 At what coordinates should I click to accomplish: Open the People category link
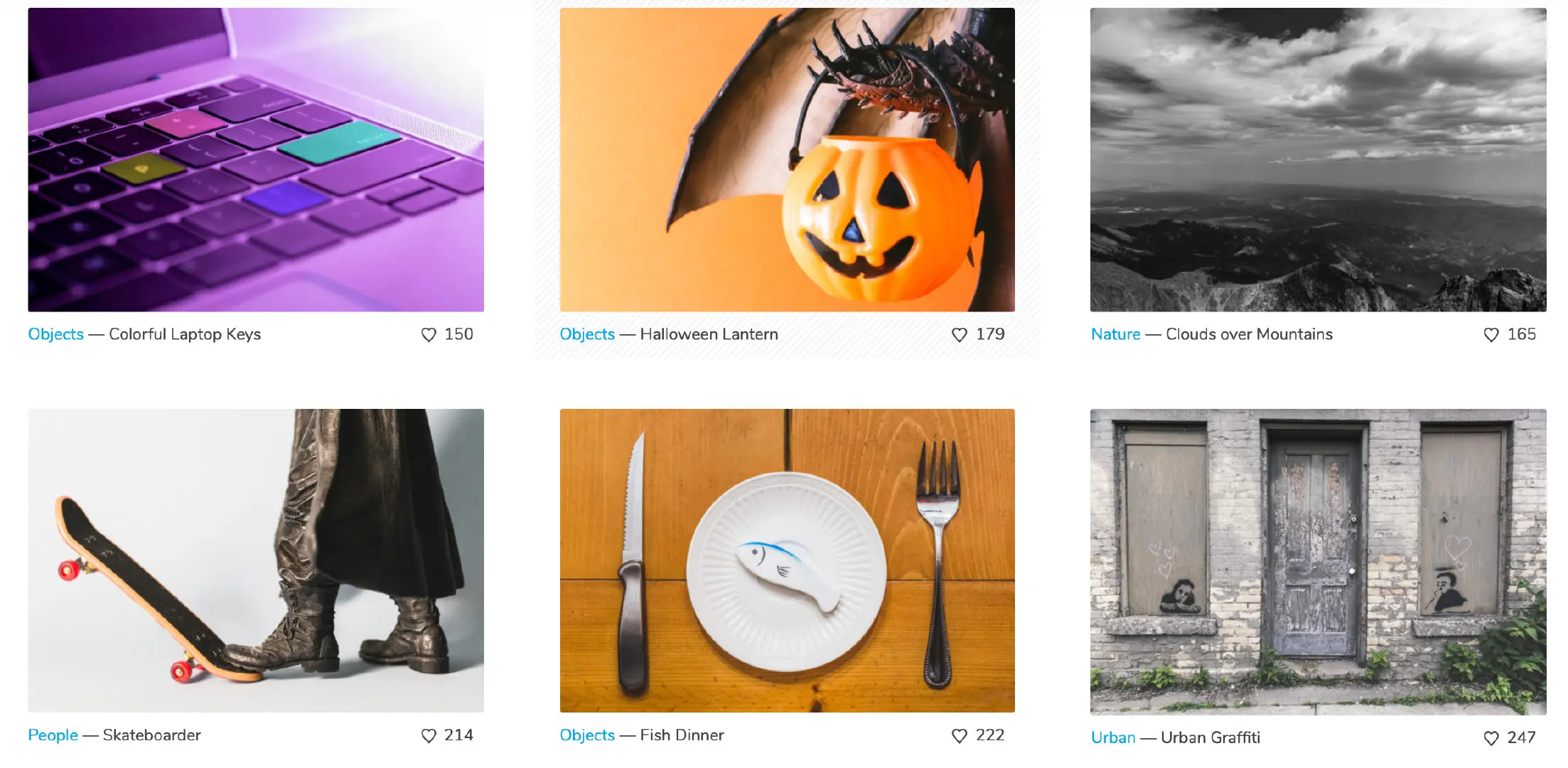(53, 735)
